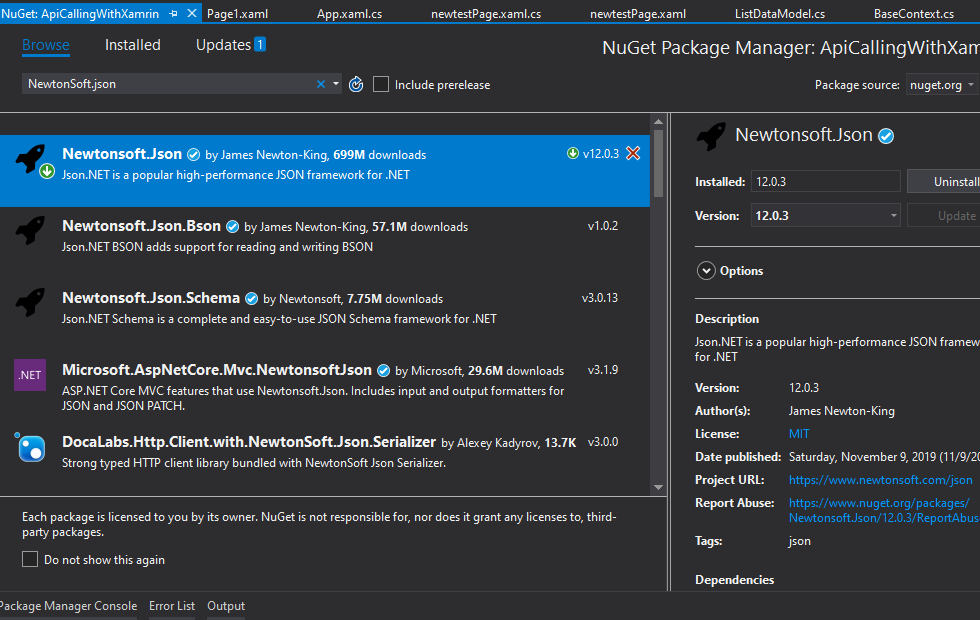This screenshot has height=620, width=980.
Task: Click verified badge next to Microsoft.AspNetCore.Mvc.NewtonsoftJson
Action: pyautogui.click(x=384, y=371)
